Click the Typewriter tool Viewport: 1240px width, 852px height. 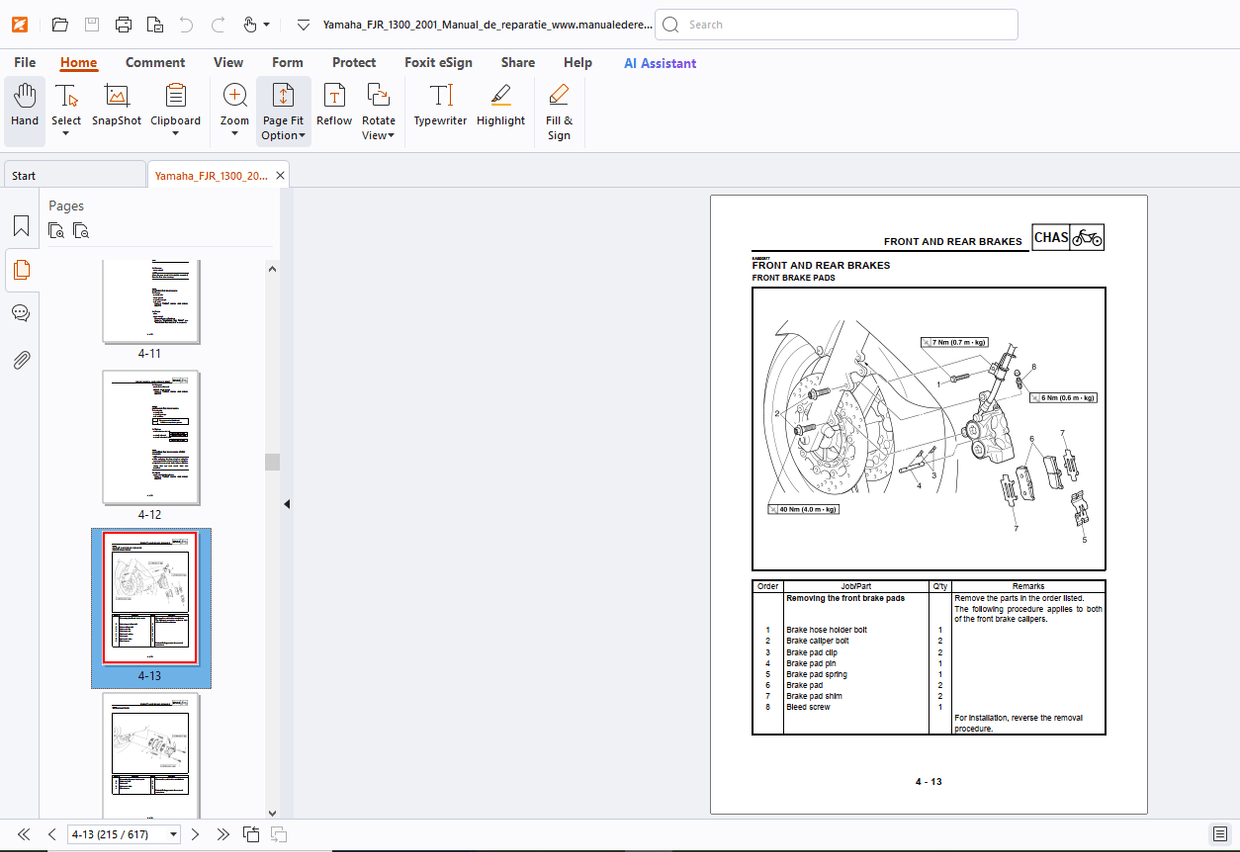pyautogui.click(x=440, y=105)
